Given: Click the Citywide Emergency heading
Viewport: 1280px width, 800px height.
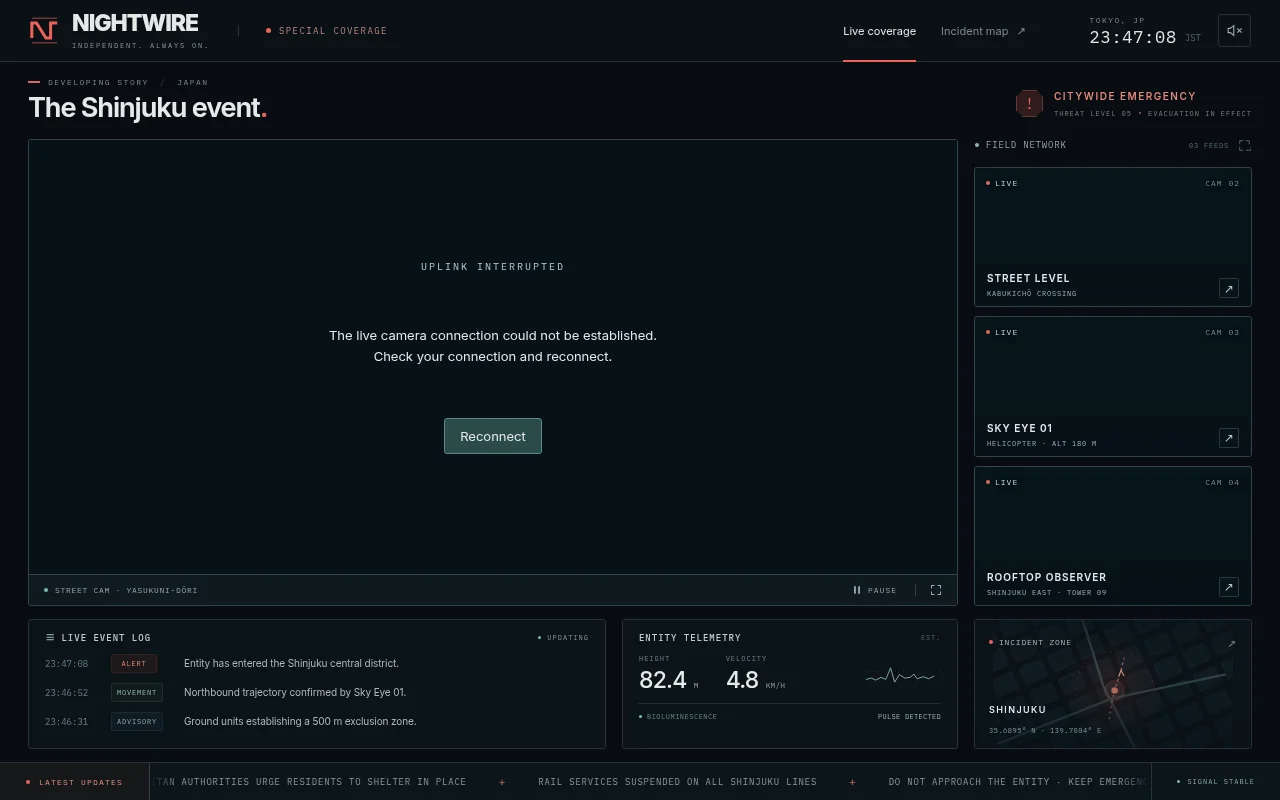Looking at the screenshot, I should [x=1125, y=96].
